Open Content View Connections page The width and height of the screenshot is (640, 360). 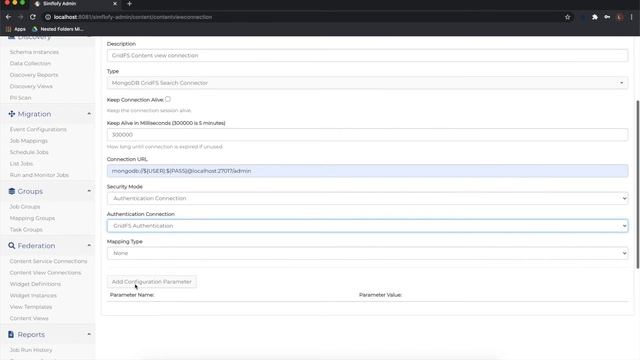tap(45, 272)
